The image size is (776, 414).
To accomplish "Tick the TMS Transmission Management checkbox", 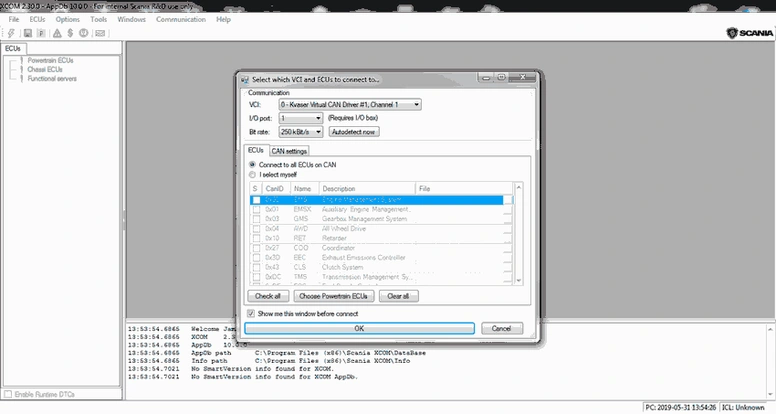I will click(x=256, y=277).
